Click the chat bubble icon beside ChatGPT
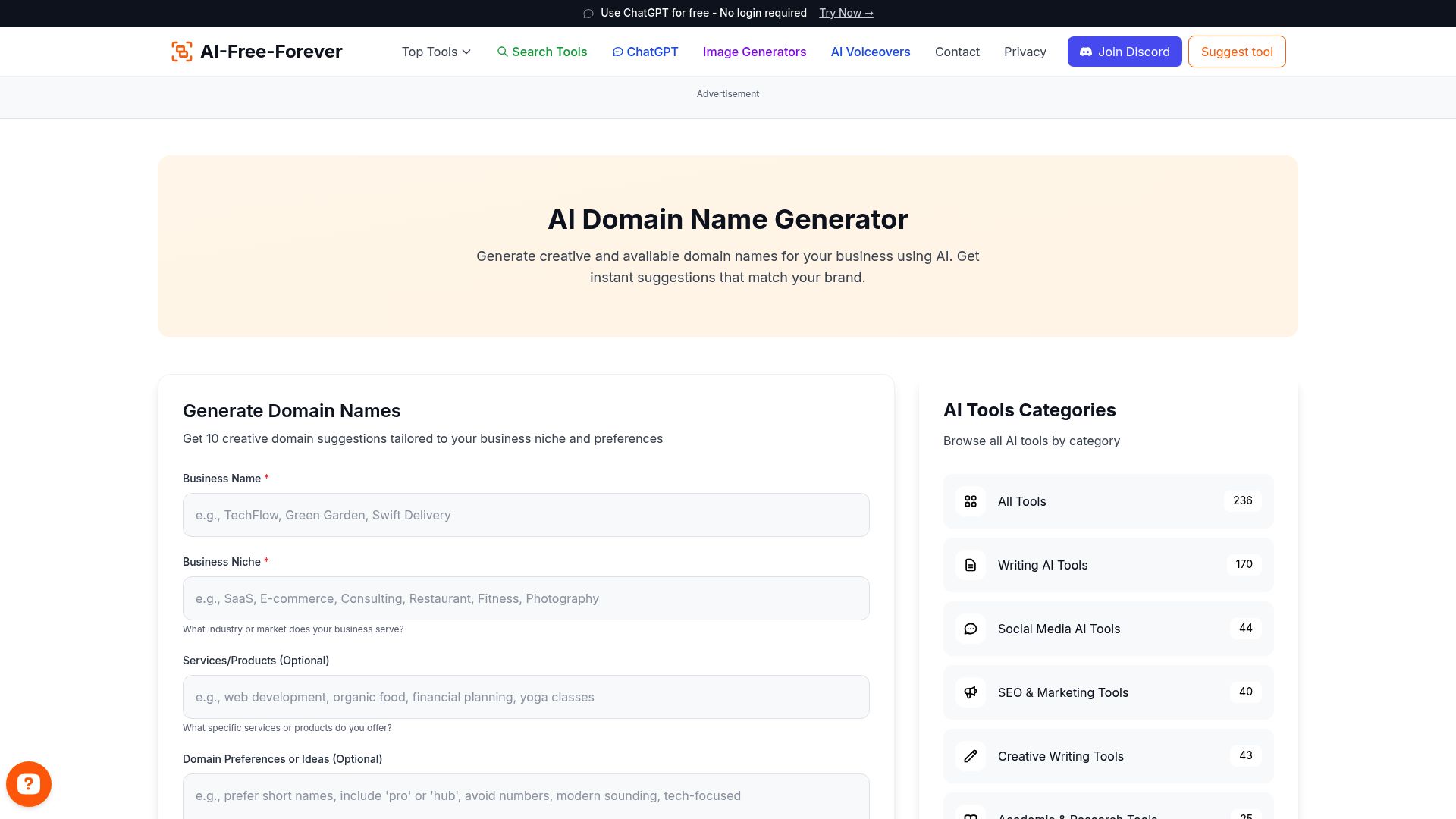This screenshot has width=1456, height=819. 618,52
